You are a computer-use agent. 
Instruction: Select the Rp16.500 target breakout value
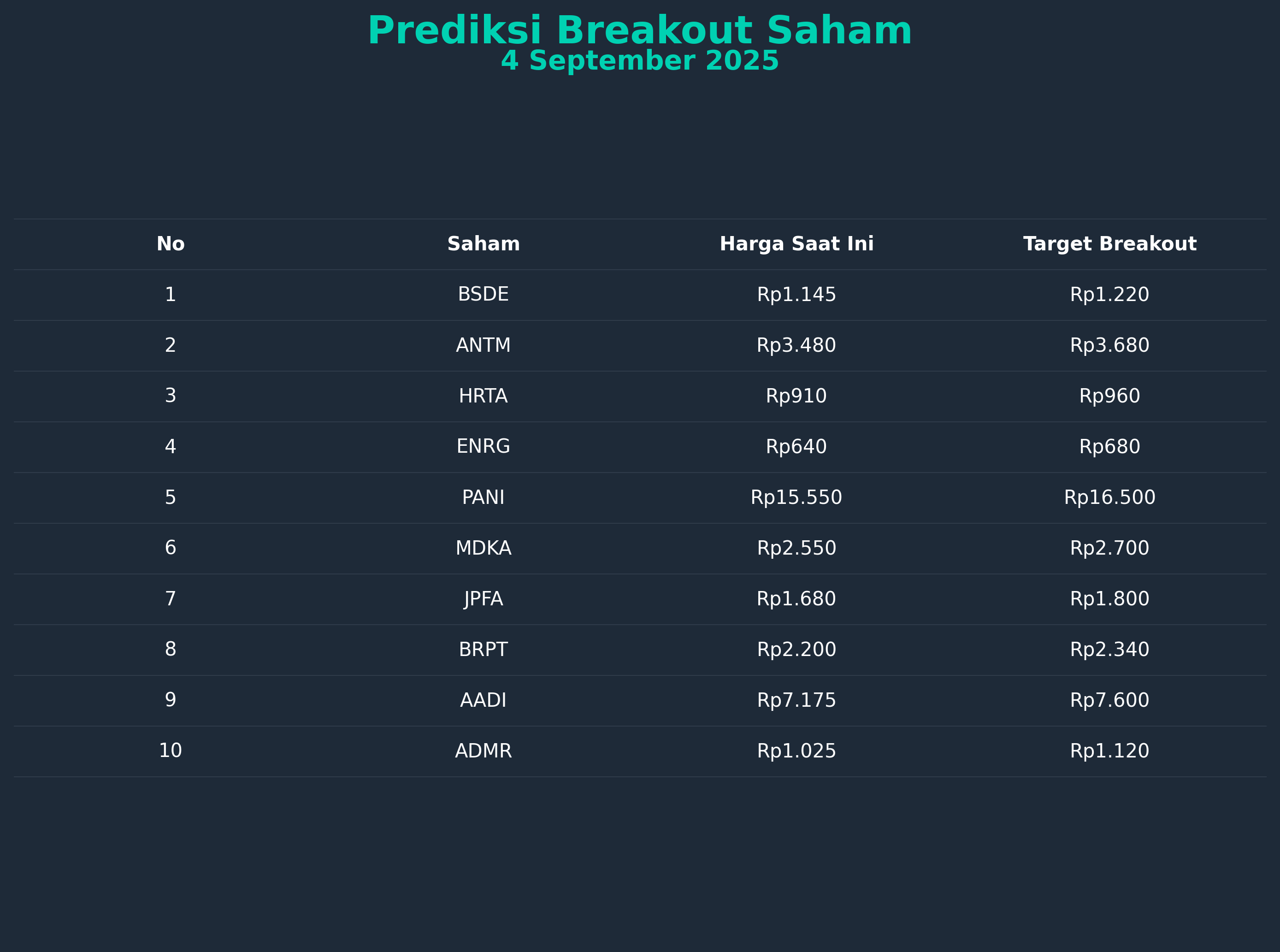[1109, 498]
